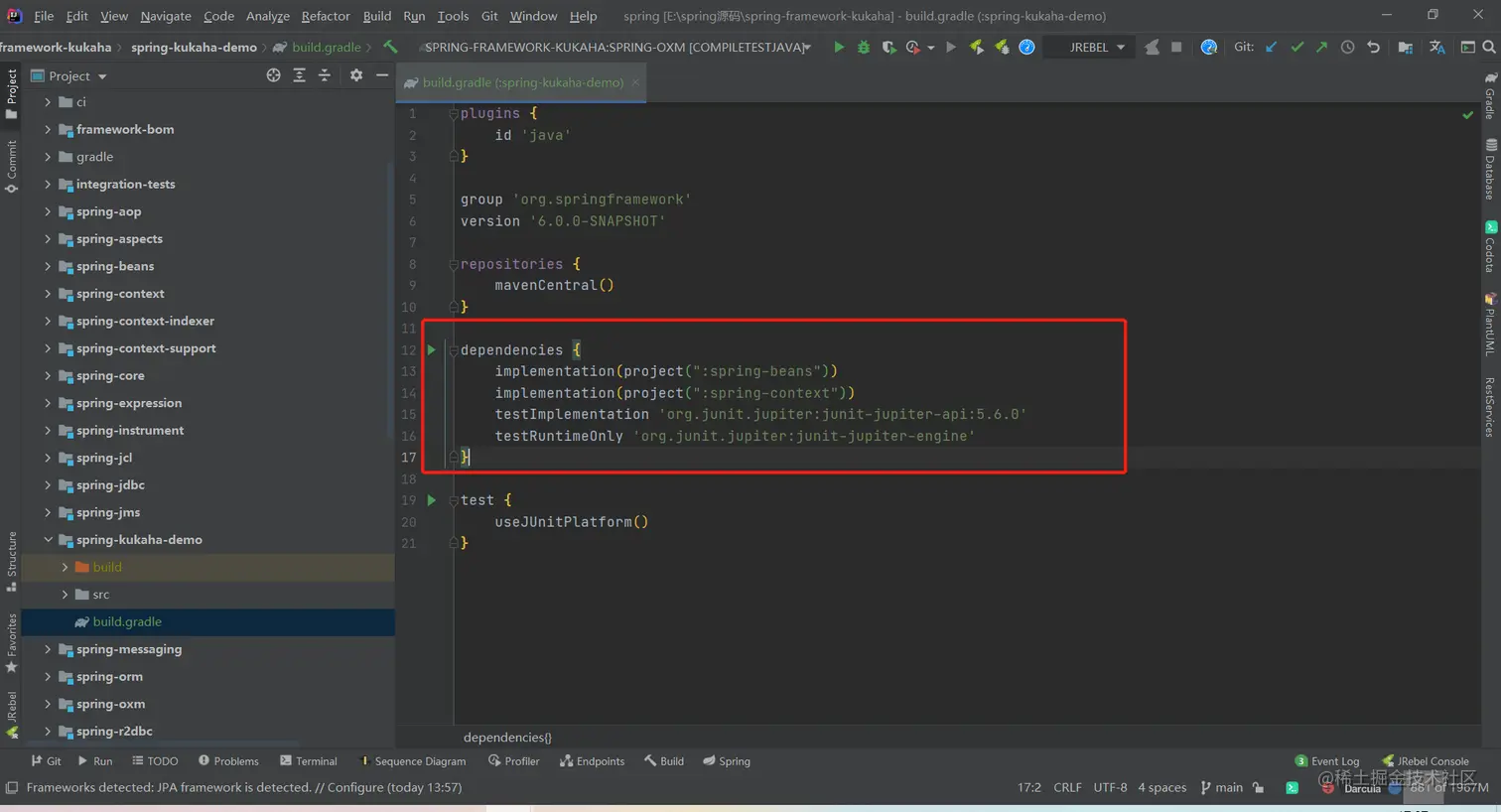Expand the framework-bom folder
The height and width of the screenshot is (812, 1501).
tap(47, 129)
